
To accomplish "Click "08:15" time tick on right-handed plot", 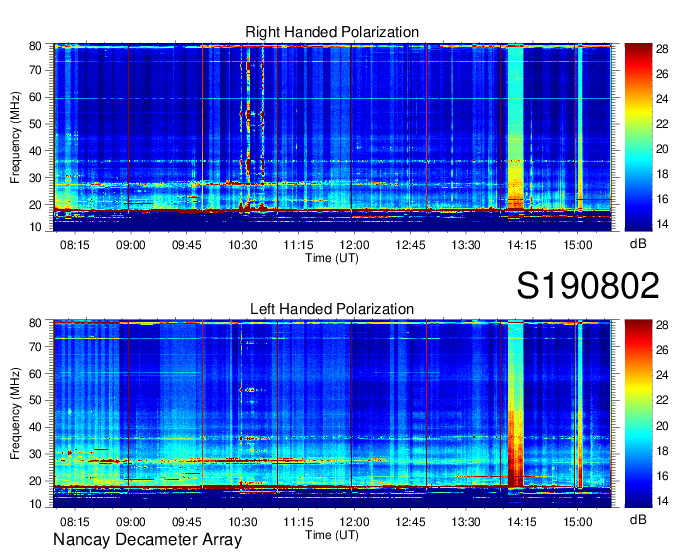I will (75, 245).
